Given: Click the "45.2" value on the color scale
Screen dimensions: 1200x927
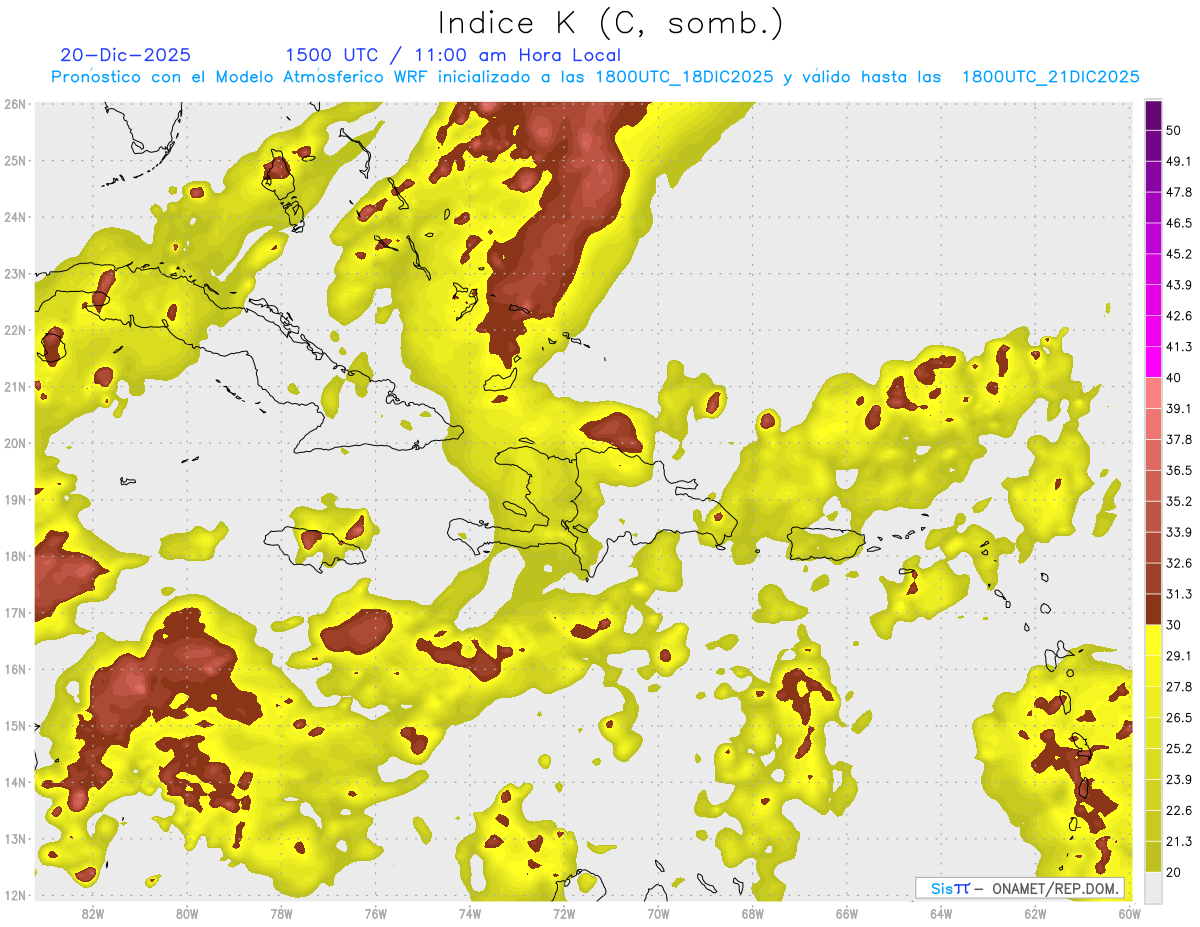Looking at the screenshot, I should click(1179, 254).
